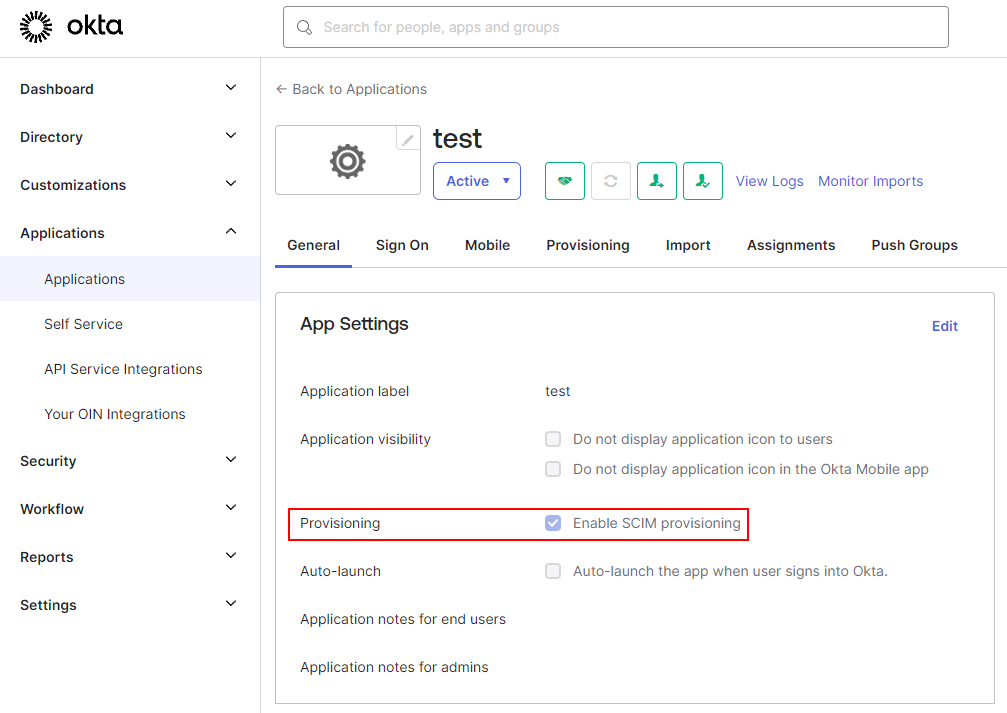Go Back to Applications
The width and height of the screenshot is (1007, 713).
pos(351,89)
